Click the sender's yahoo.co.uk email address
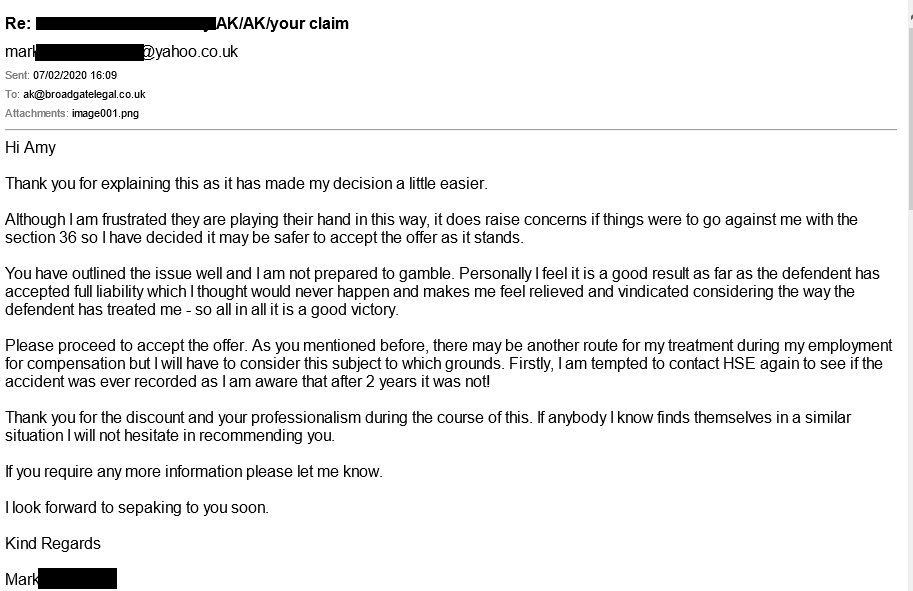The height and width of the screenshot is (591, 913). 121,52
